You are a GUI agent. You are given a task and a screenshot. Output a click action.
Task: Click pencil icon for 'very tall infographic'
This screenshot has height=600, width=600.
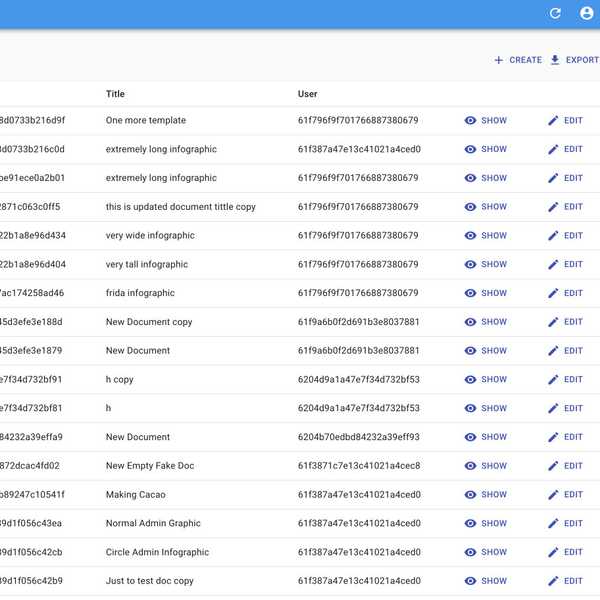tap(553, 265)
